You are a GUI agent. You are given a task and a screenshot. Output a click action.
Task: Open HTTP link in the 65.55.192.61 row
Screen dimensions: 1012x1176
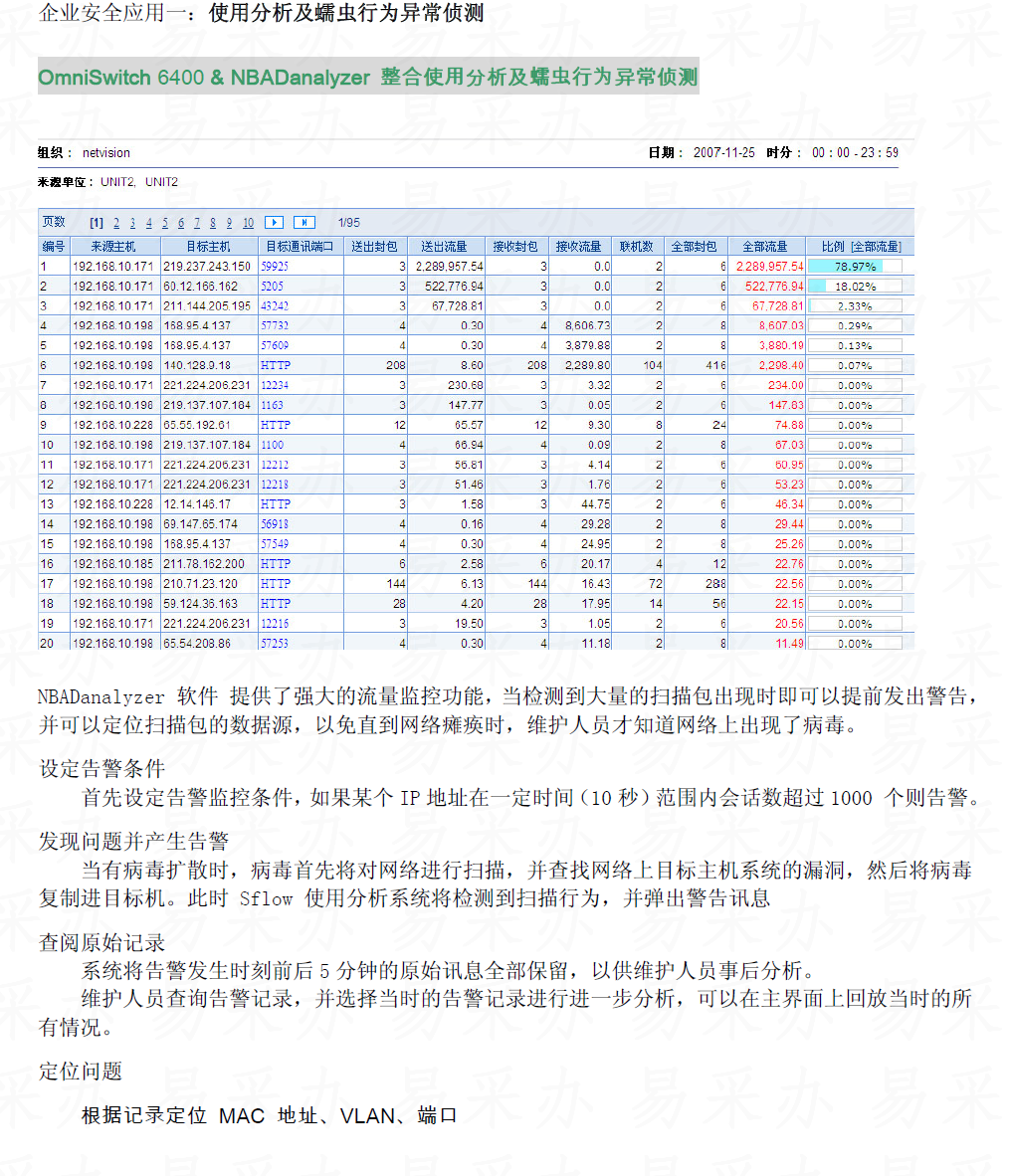(x=276, y=425)
